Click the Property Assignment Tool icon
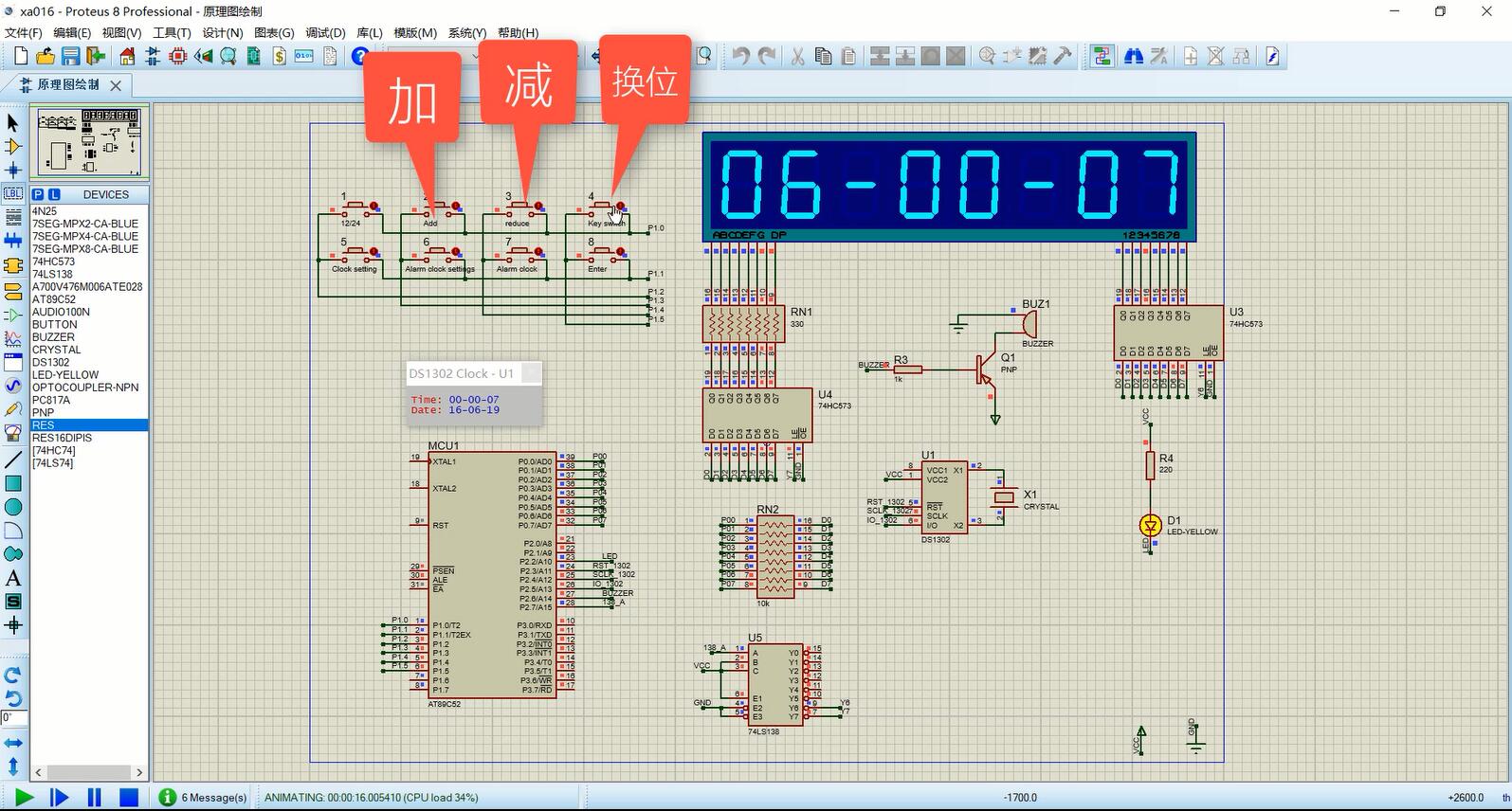The width and height of the screenshot is (1512, 811). point(1158,57)
